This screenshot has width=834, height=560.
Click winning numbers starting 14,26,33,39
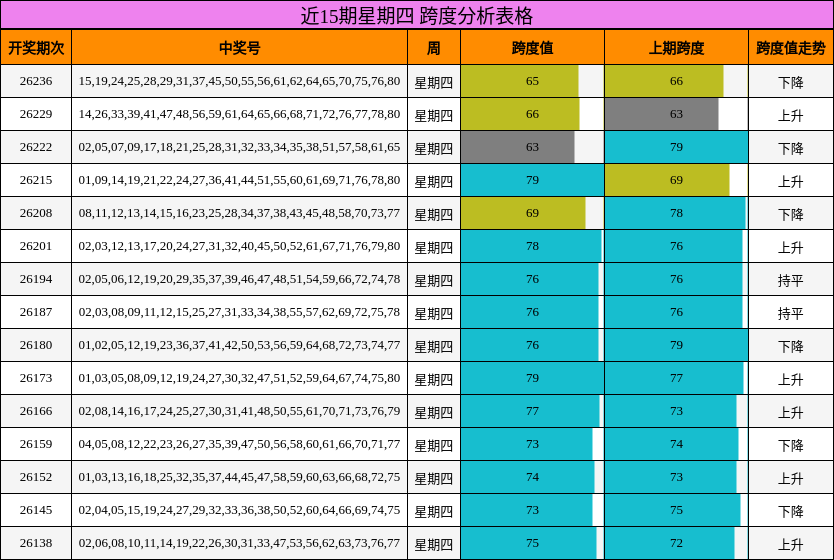239,114
